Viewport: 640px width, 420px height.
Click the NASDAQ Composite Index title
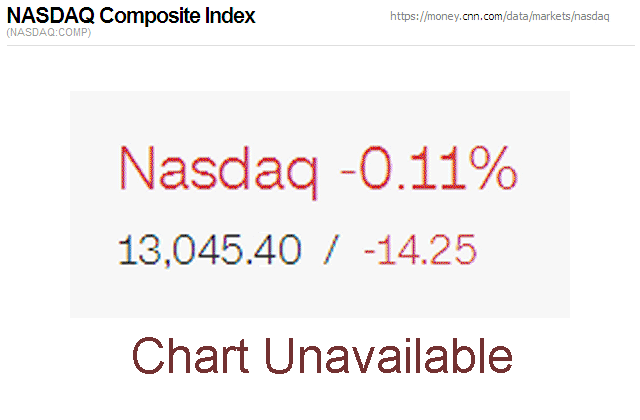point(130,16)
